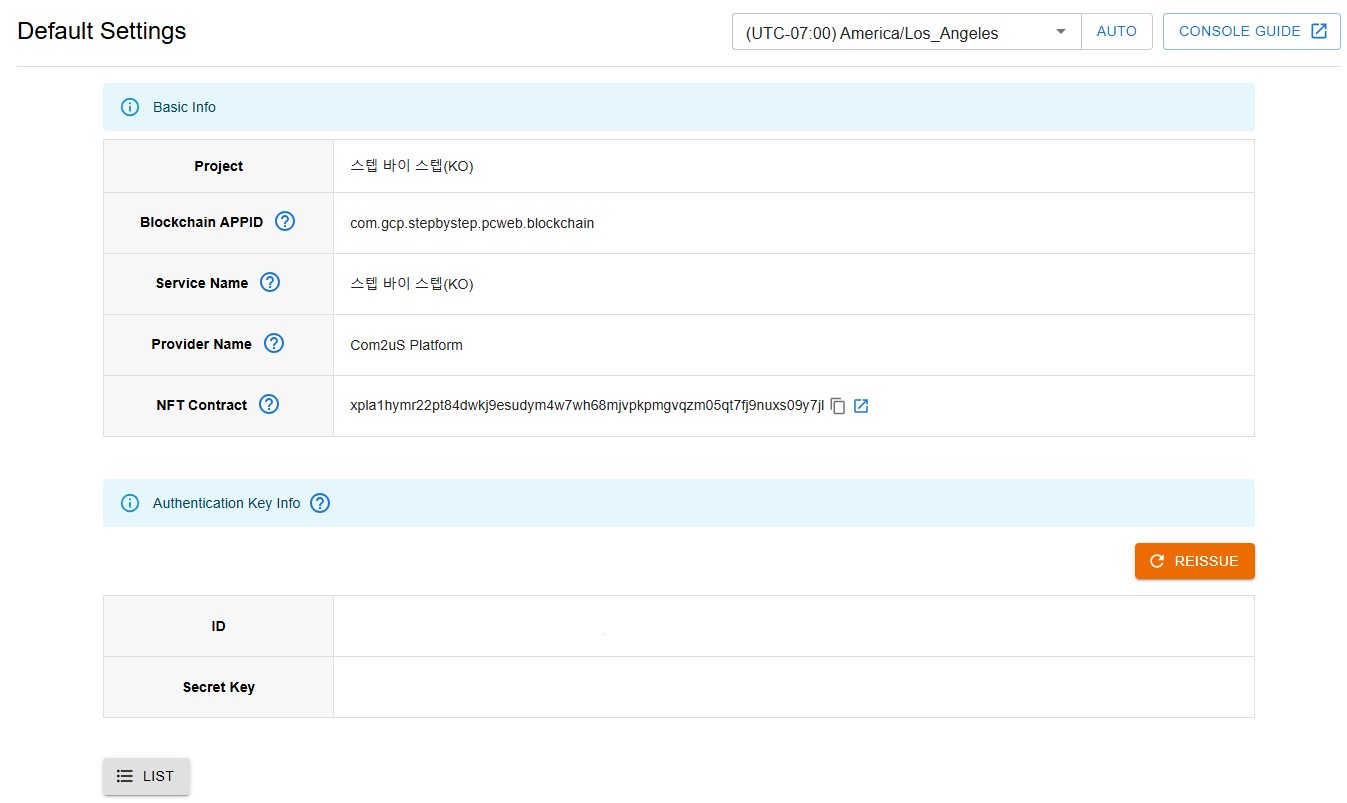Viewport: 1347px width, 803px height.
Task: Open the Console Guide
Action: pos(1251,31)
